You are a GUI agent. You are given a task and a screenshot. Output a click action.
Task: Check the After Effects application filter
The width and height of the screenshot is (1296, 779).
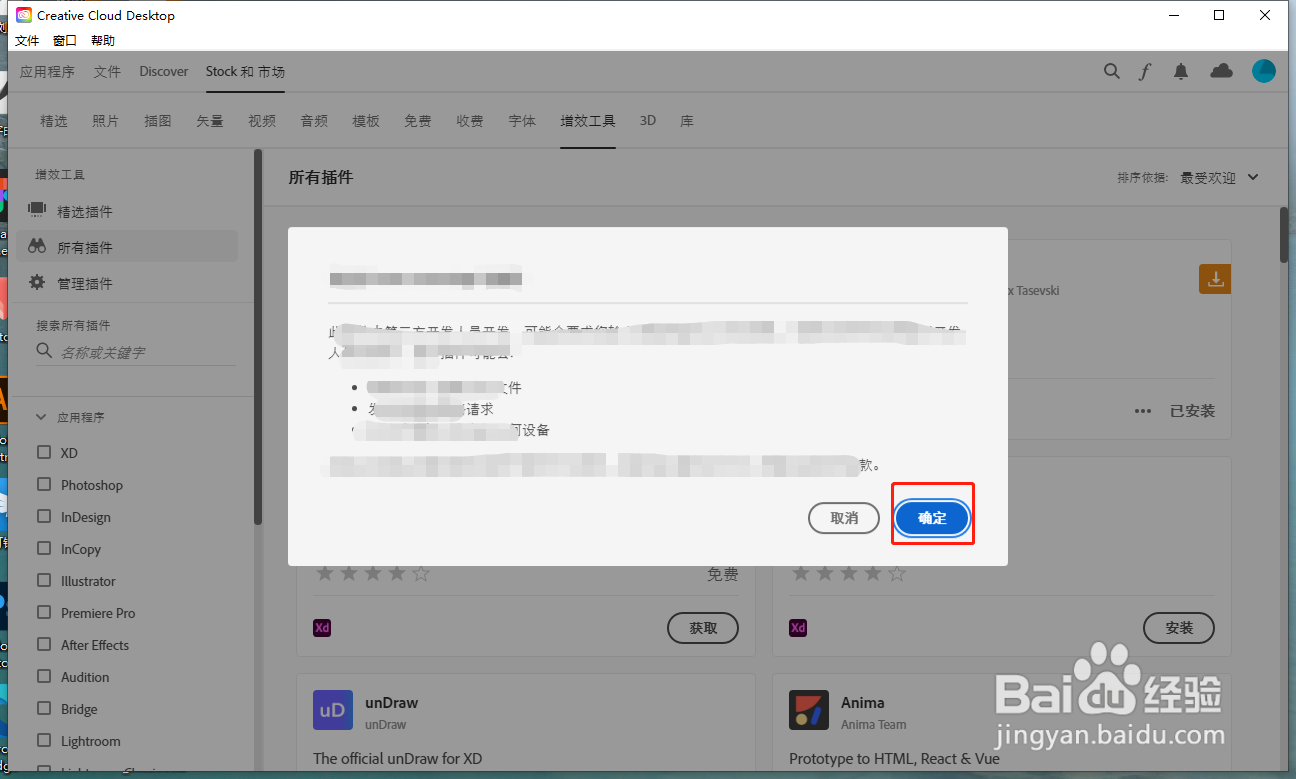pyautogui.click(x=44, y=644)
